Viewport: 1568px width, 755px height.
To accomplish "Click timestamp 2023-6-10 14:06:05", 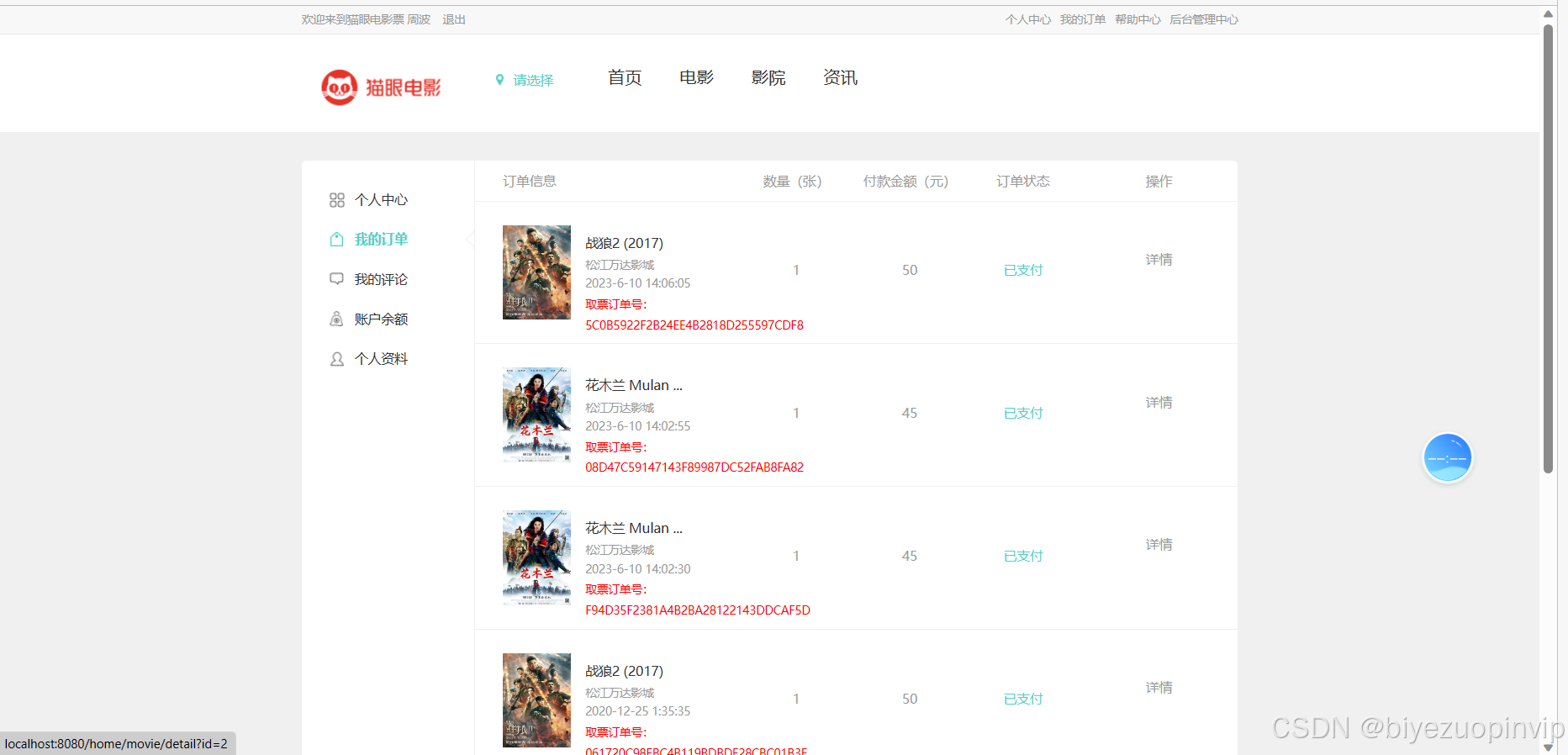I will 637,283.
